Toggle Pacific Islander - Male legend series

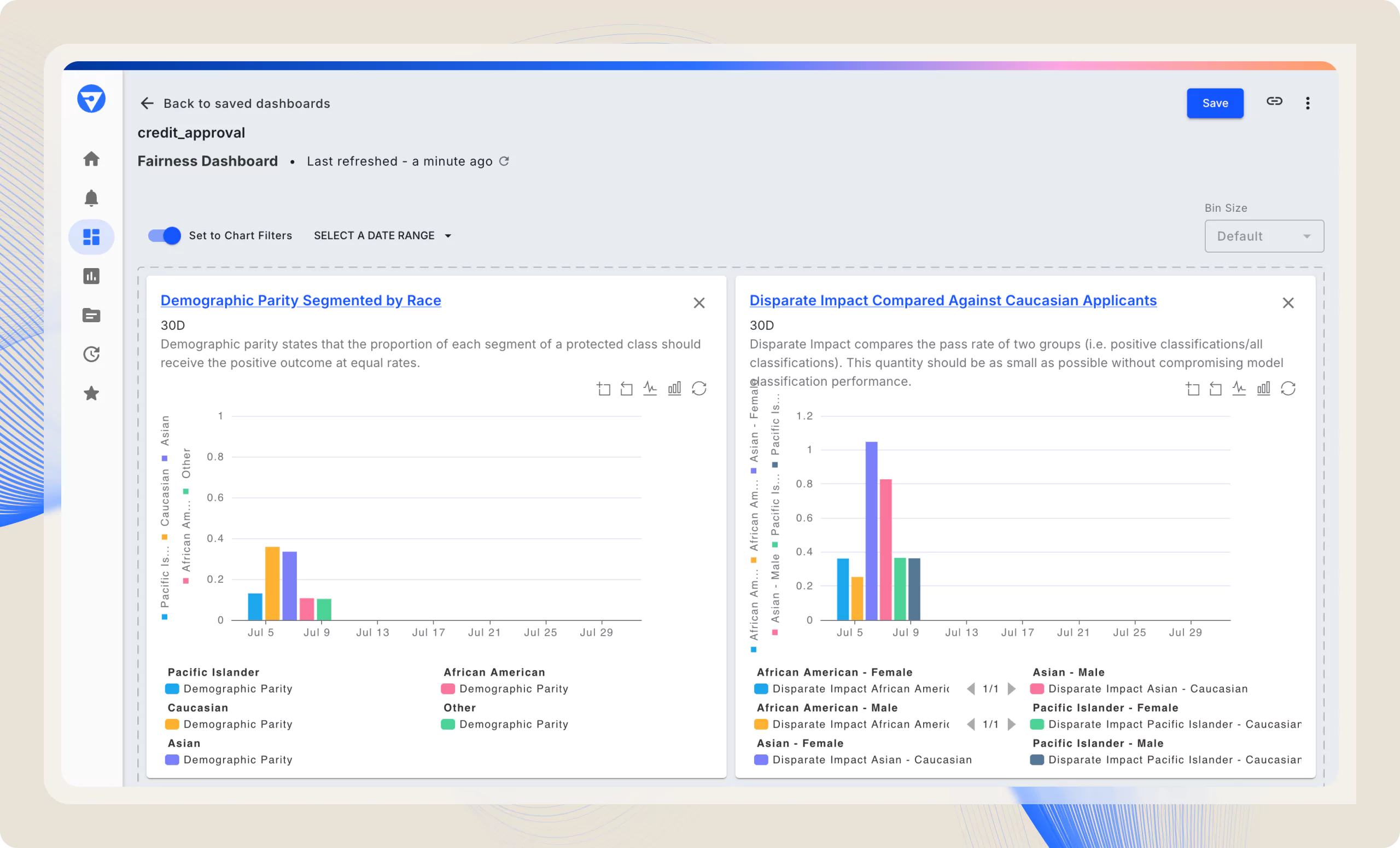(1165, 760)
